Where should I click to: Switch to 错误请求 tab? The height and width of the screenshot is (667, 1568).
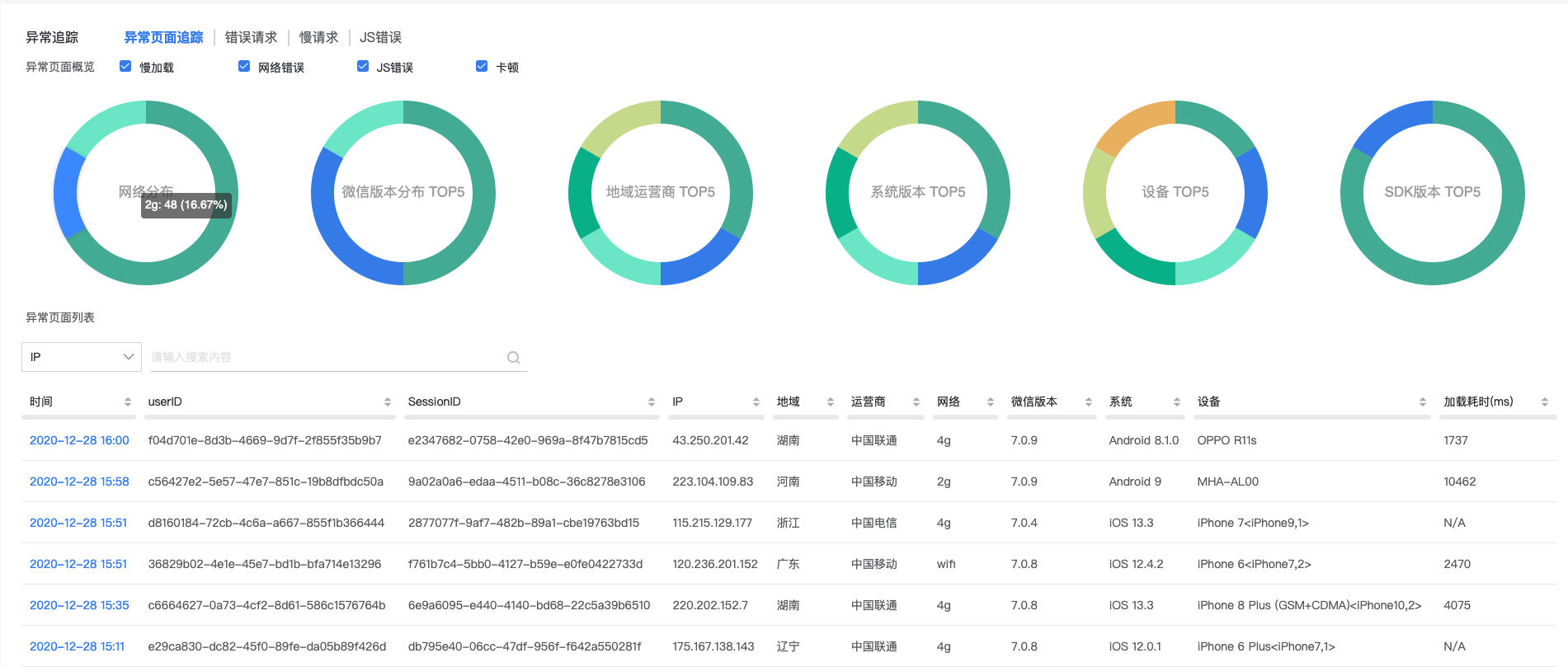[251, 37]
